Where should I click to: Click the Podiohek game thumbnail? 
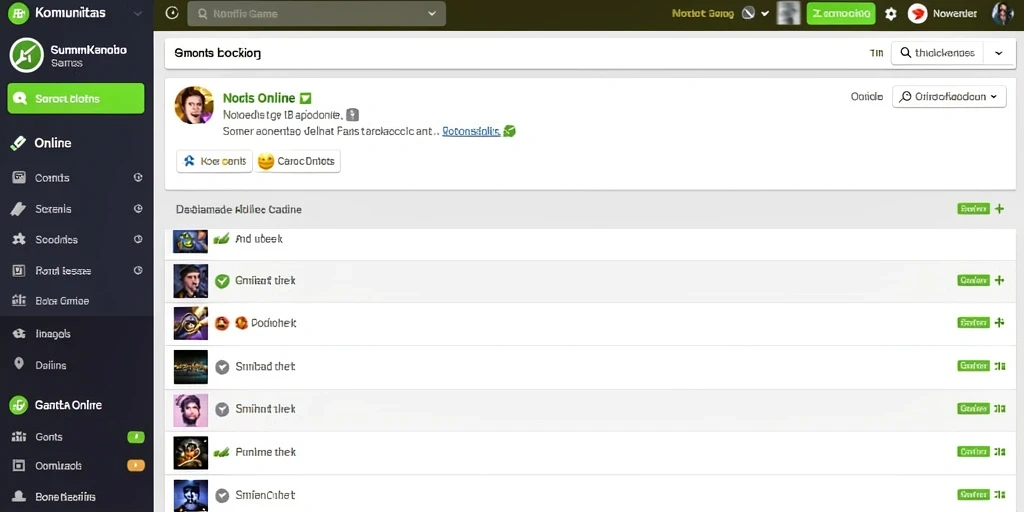click(191, 323)
